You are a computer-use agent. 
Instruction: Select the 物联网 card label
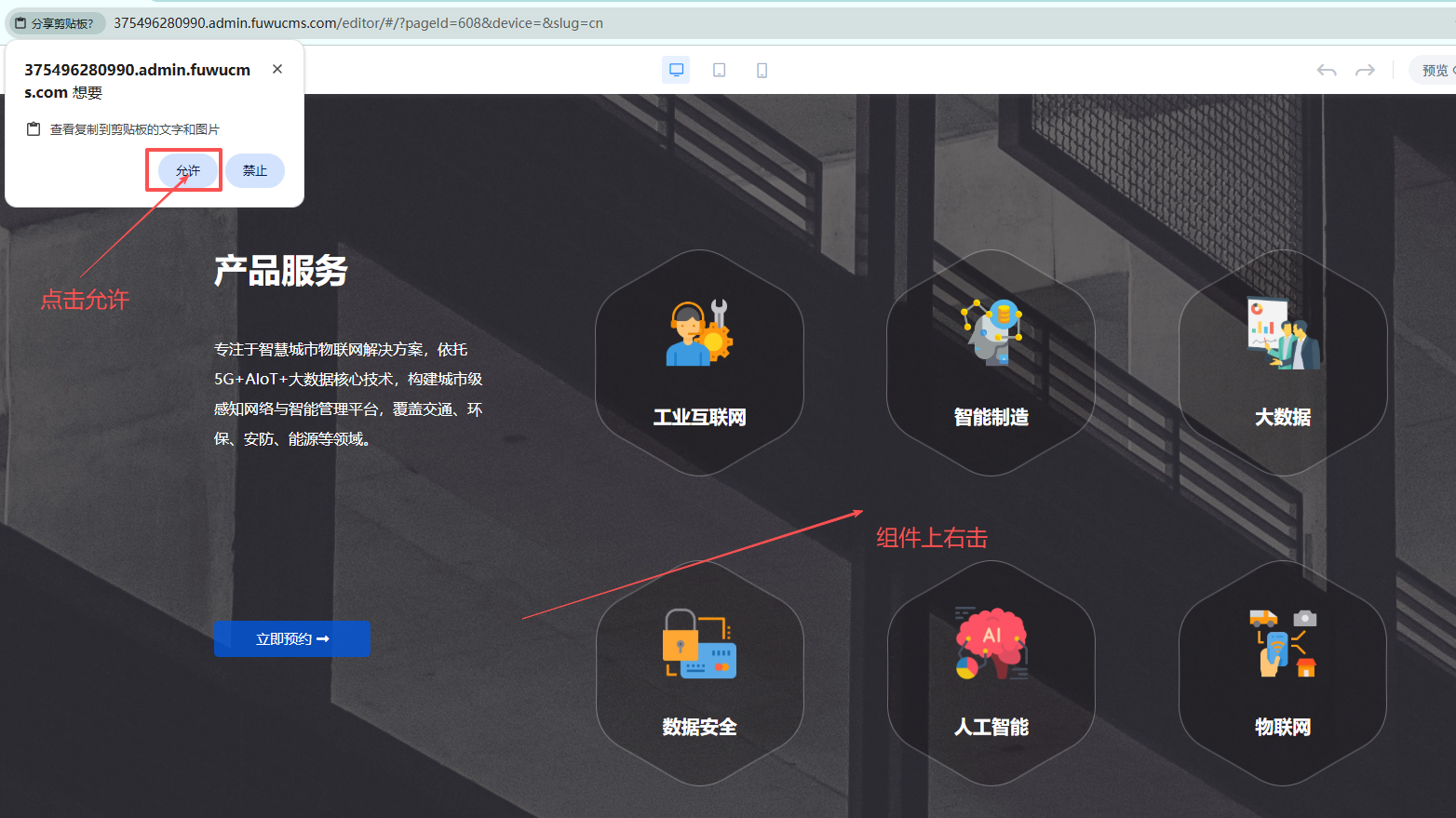pos(1283,727)
